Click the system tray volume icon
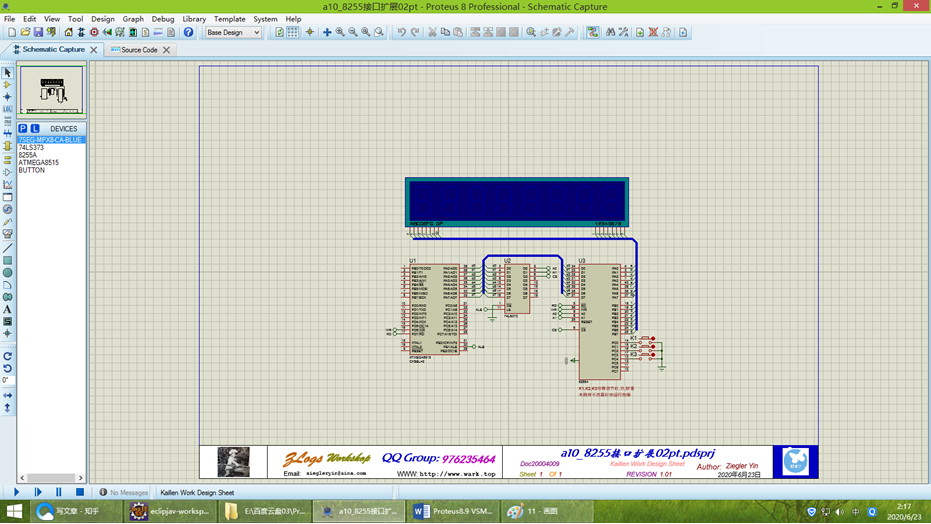This screenshot has width=931, height=524. [x=840, y=512]
